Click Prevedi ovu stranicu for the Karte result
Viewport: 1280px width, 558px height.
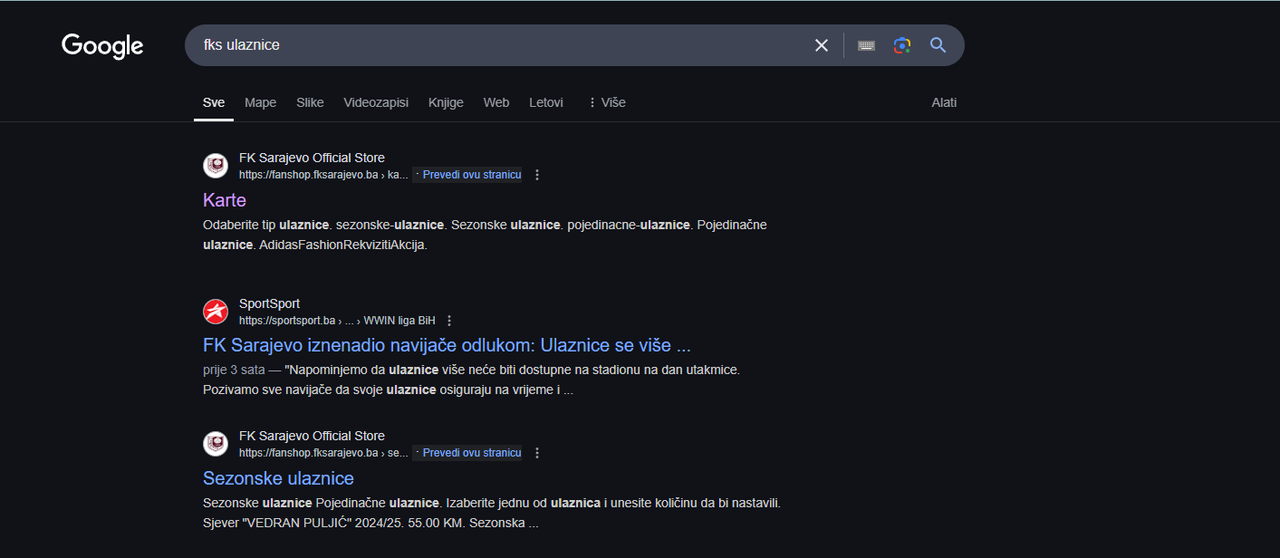click(471, 175)
